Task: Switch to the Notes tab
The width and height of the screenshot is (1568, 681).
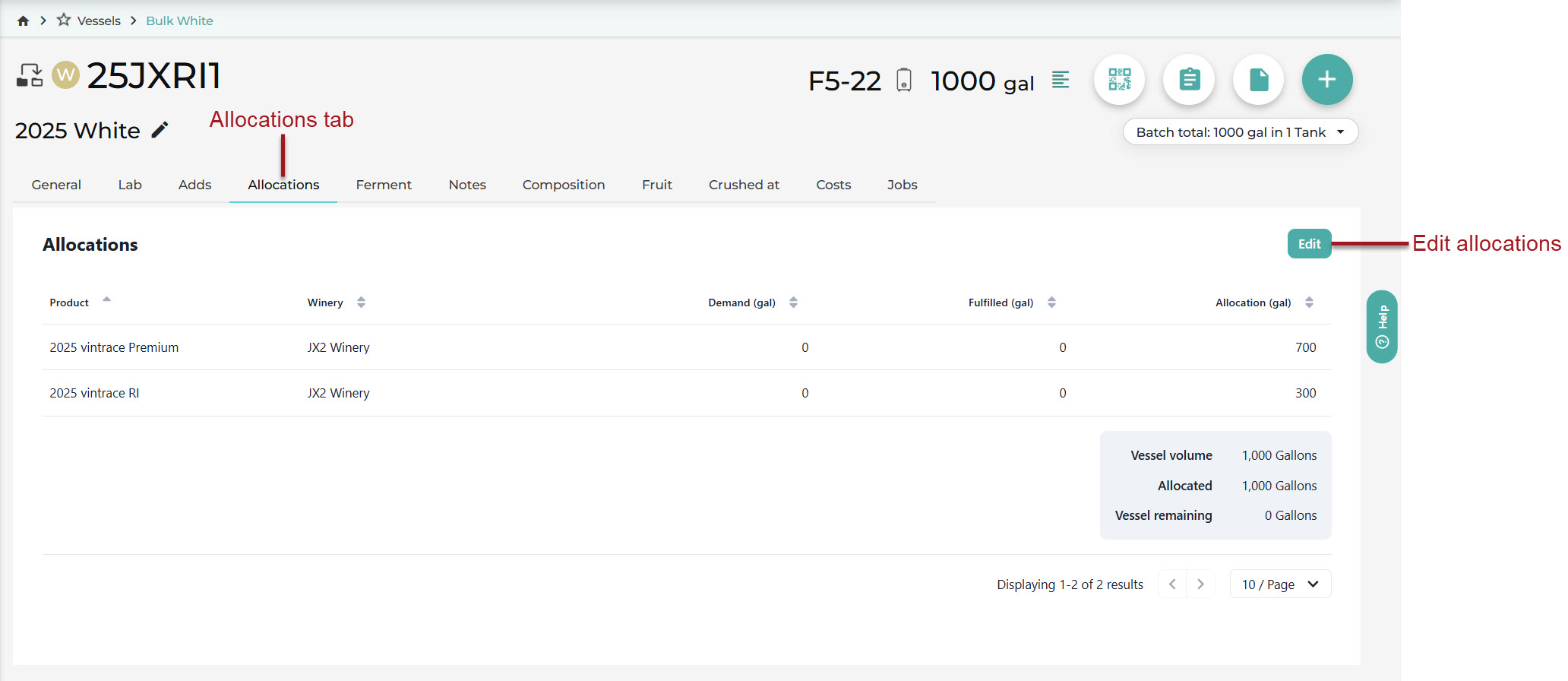Action: pos(467,185)
